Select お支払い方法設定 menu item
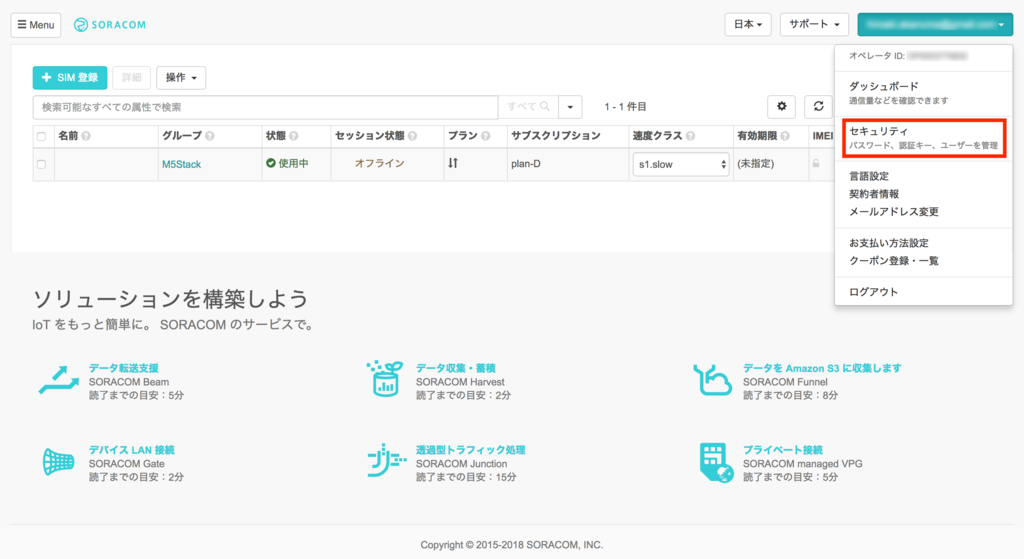 pos(888,243)
